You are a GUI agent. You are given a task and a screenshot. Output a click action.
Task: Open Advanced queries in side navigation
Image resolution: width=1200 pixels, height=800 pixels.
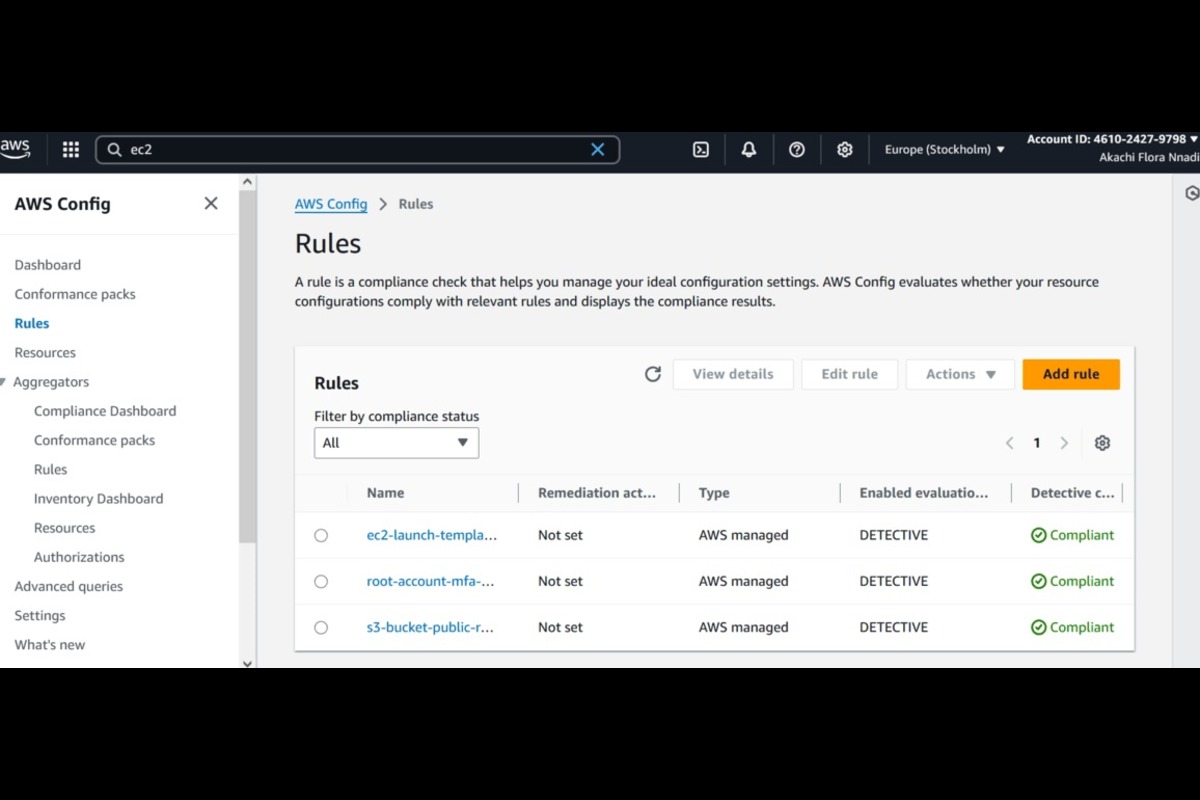pyautogui.click(x=69, y=586)
